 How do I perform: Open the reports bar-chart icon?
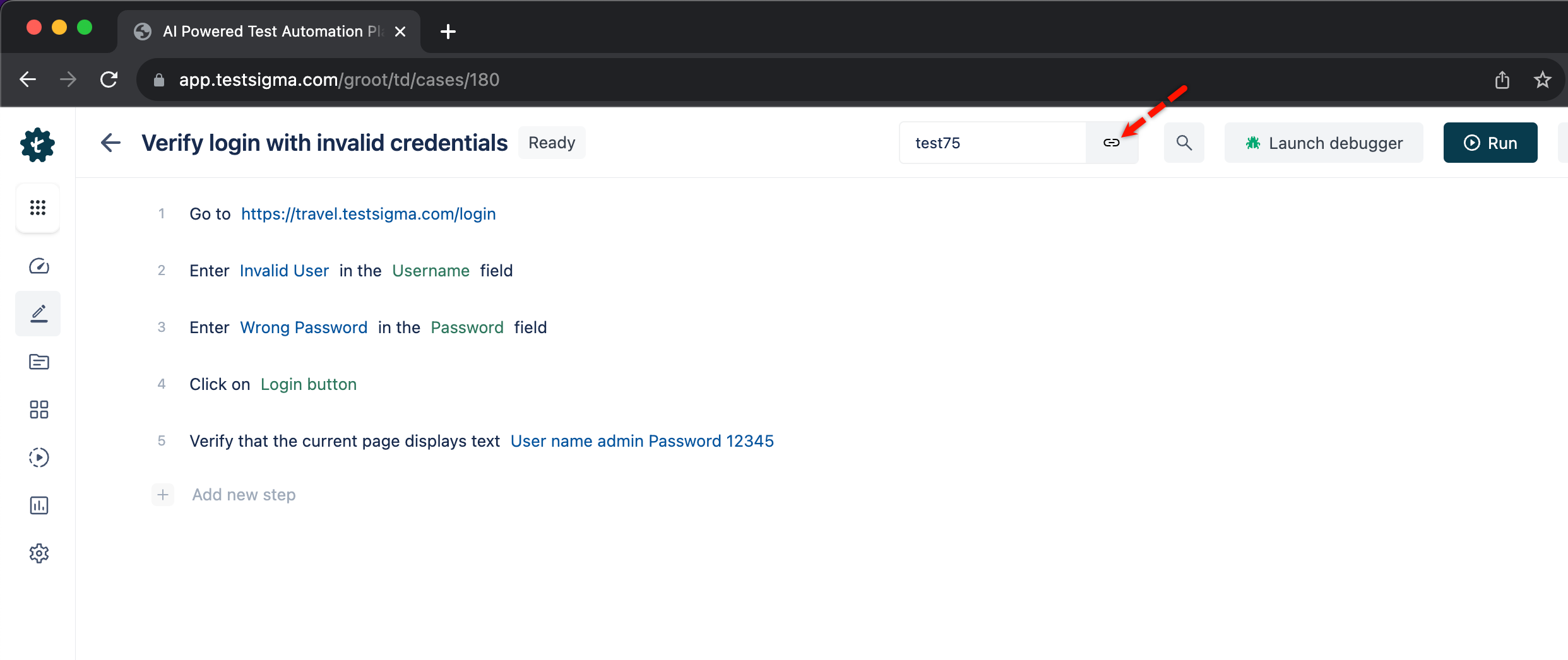coord(39,505)
